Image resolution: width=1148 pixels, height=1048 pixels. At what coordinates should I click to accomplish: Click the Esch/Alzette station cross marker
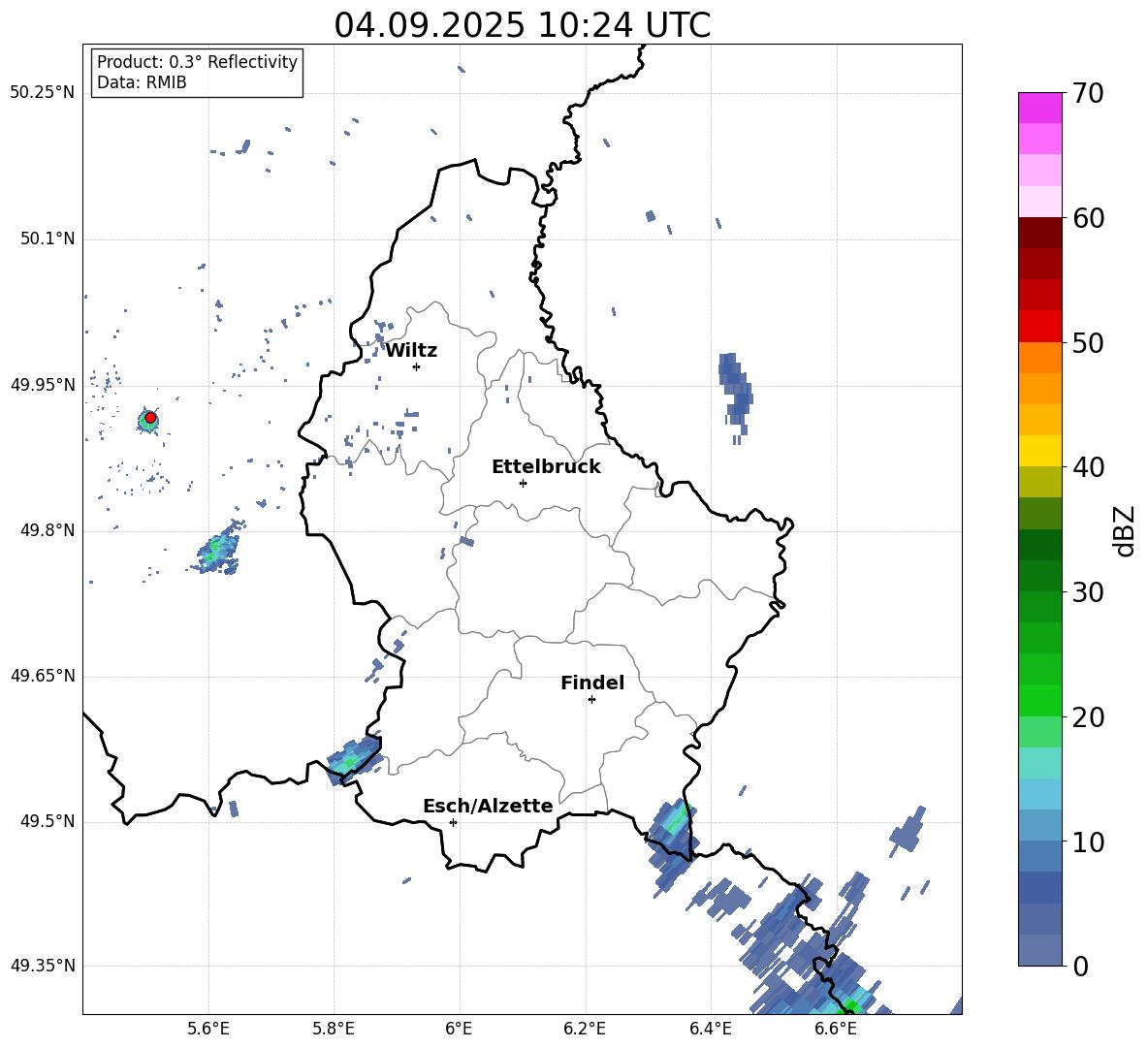pos(453,822)
